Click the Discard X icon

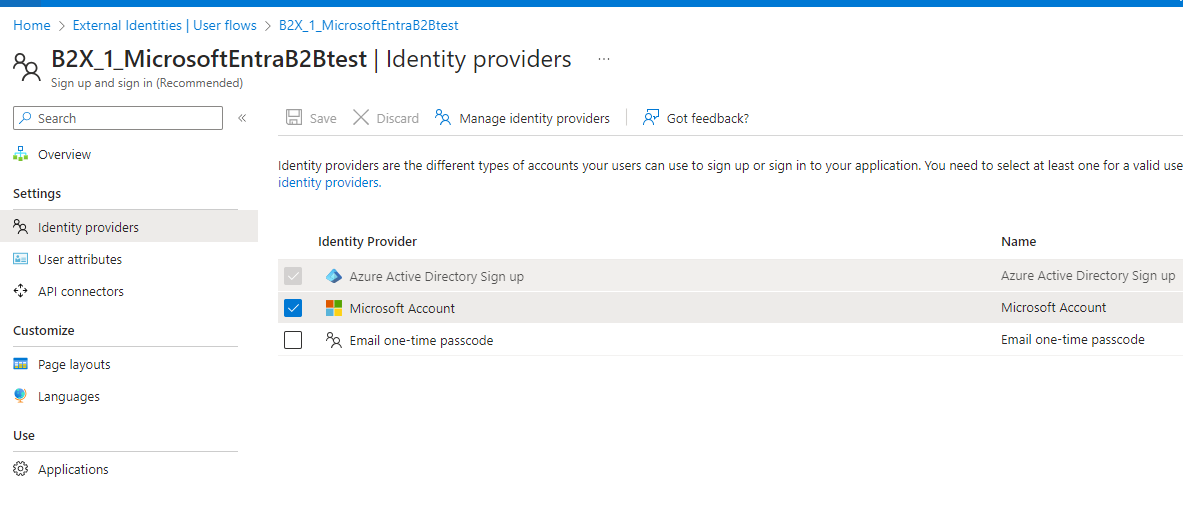pos(361,118)
